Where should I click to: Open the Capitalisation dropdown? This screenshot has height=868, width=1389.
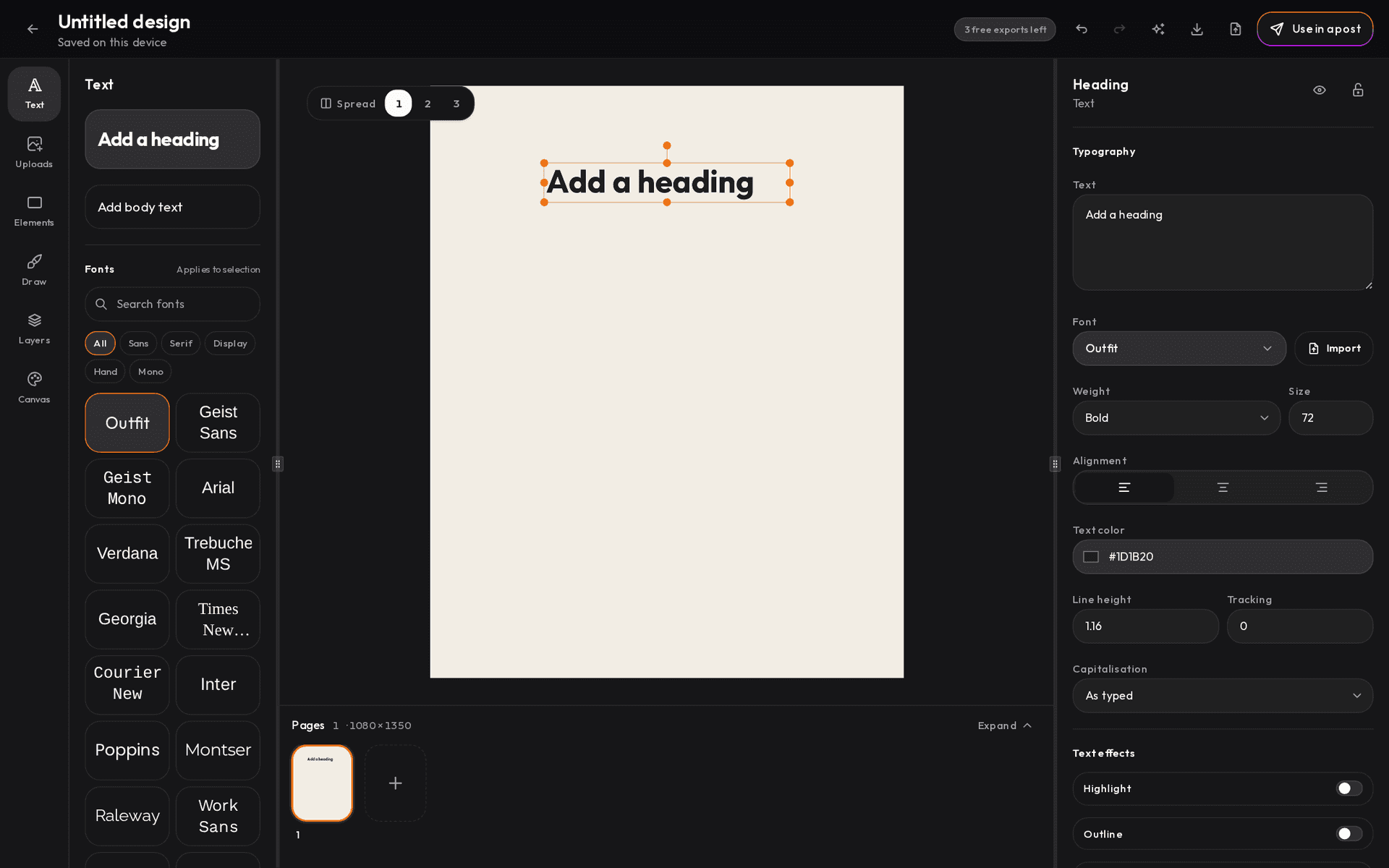pos(1223,696)
